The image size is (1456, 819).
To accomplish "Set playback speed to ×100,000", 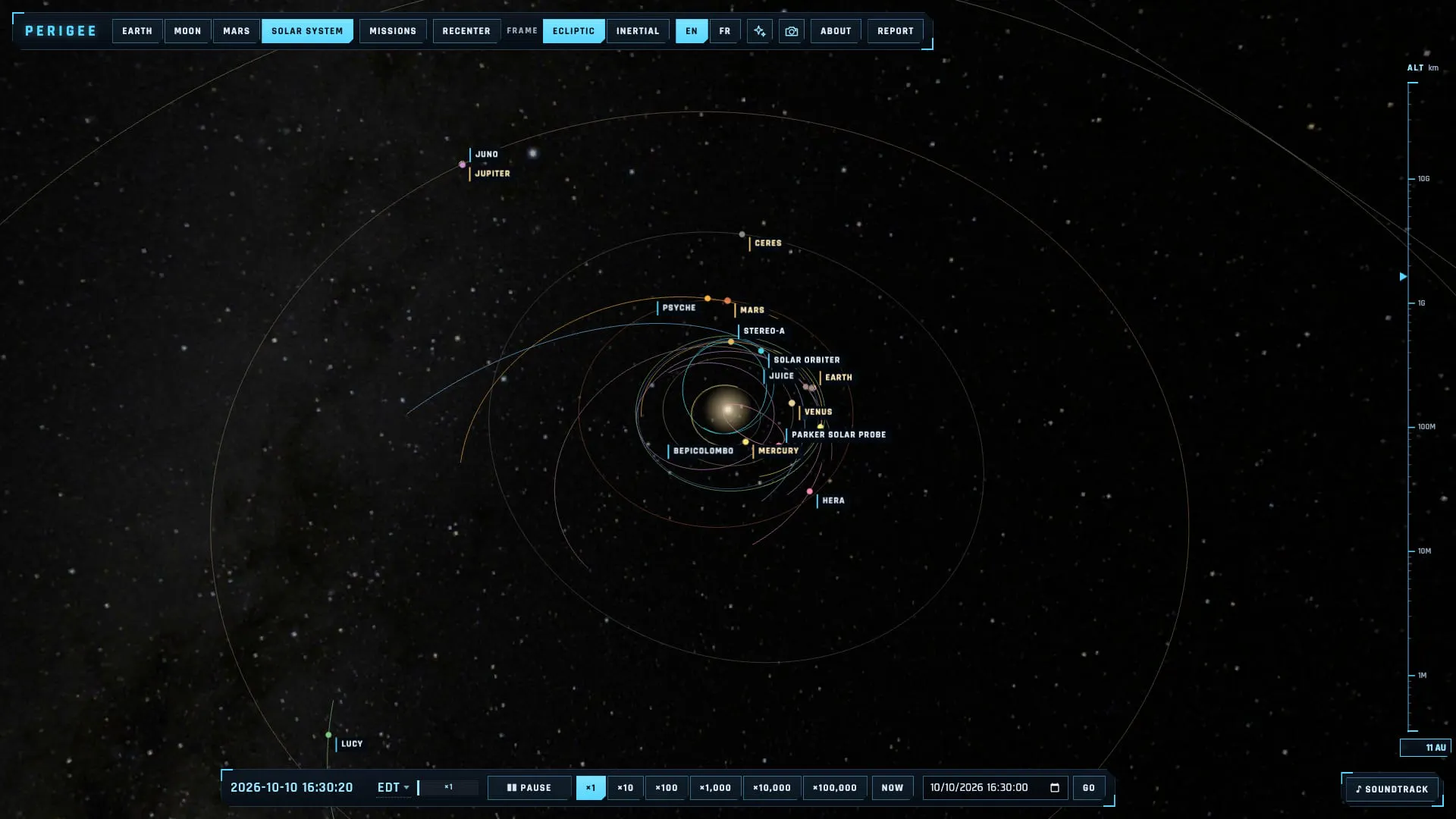I will pos(835,788).
